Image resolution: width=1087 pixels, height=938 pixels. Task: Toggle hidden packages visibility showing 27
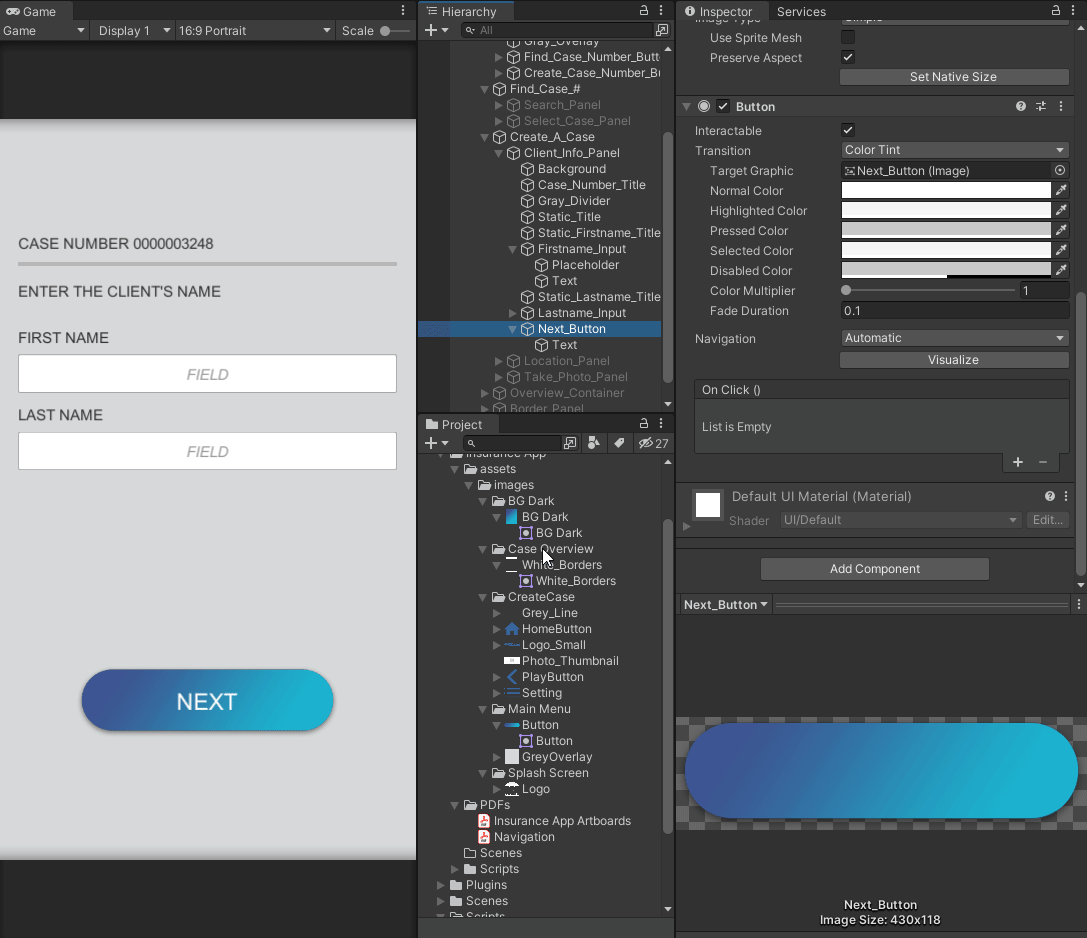[653, 443]
